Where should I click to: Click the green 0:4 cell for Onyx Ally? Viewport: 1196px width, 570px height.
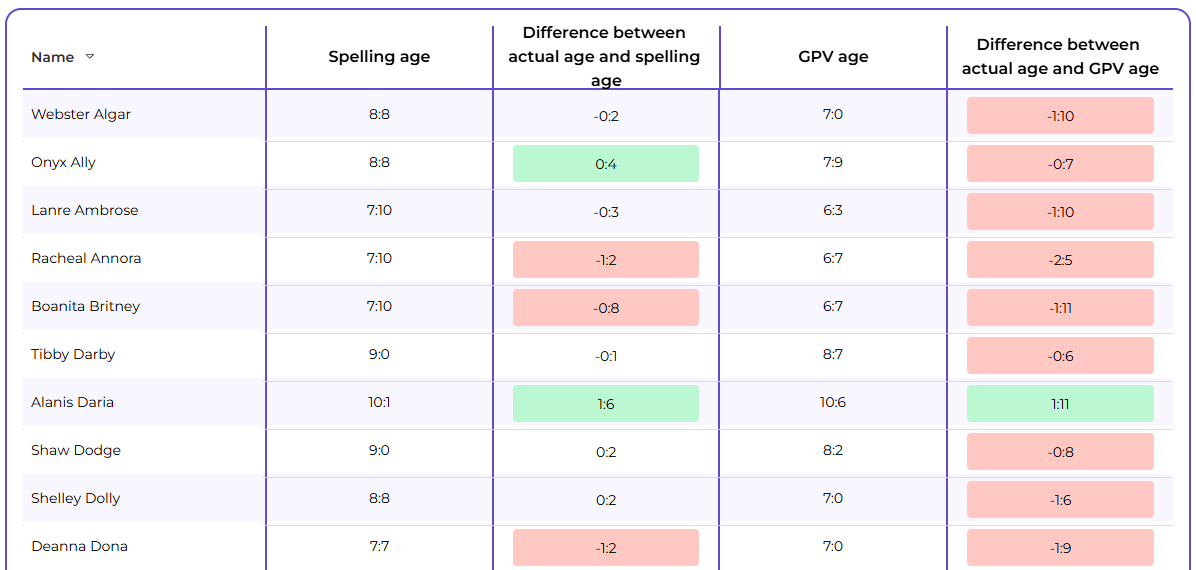[606, 164]
